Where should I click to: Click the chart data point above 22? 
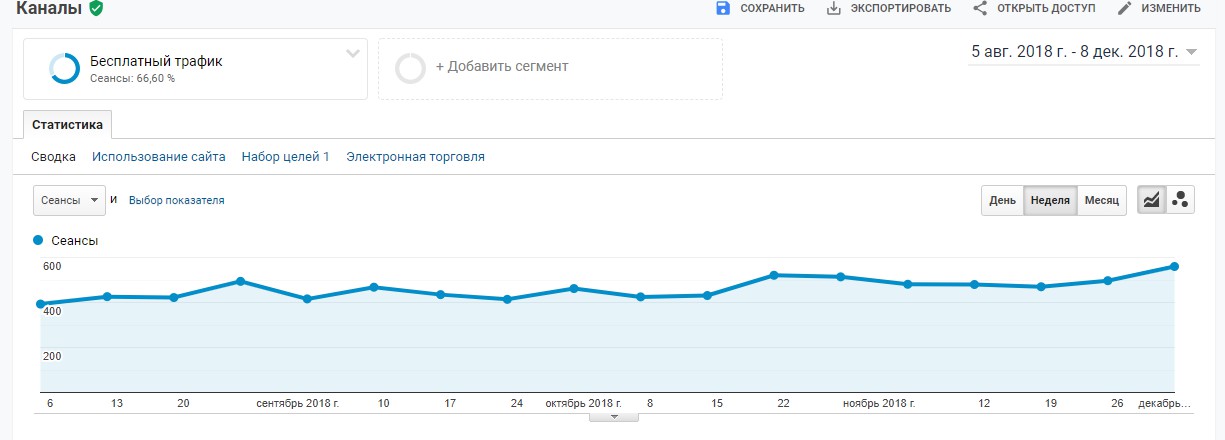pos(774,275)
